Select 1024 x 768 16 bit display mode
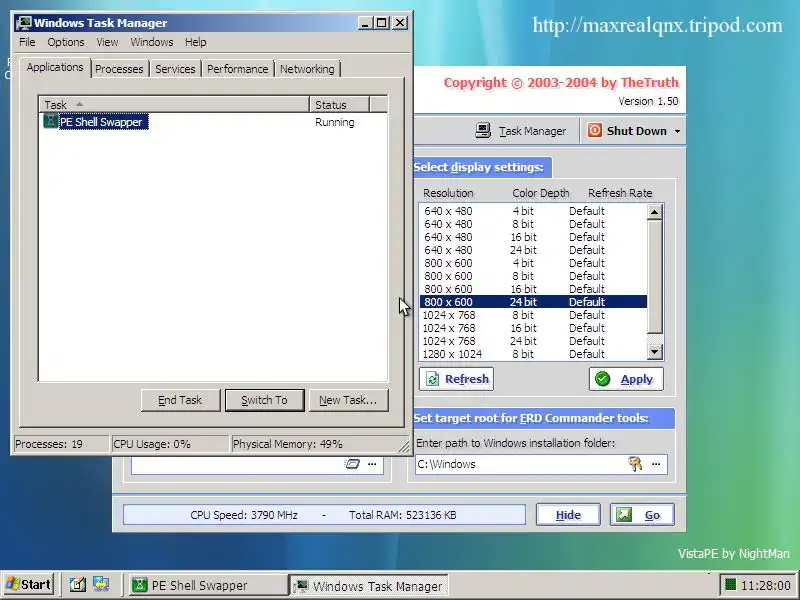This screenshot has height=600, width=800. (x=533, y=328)
